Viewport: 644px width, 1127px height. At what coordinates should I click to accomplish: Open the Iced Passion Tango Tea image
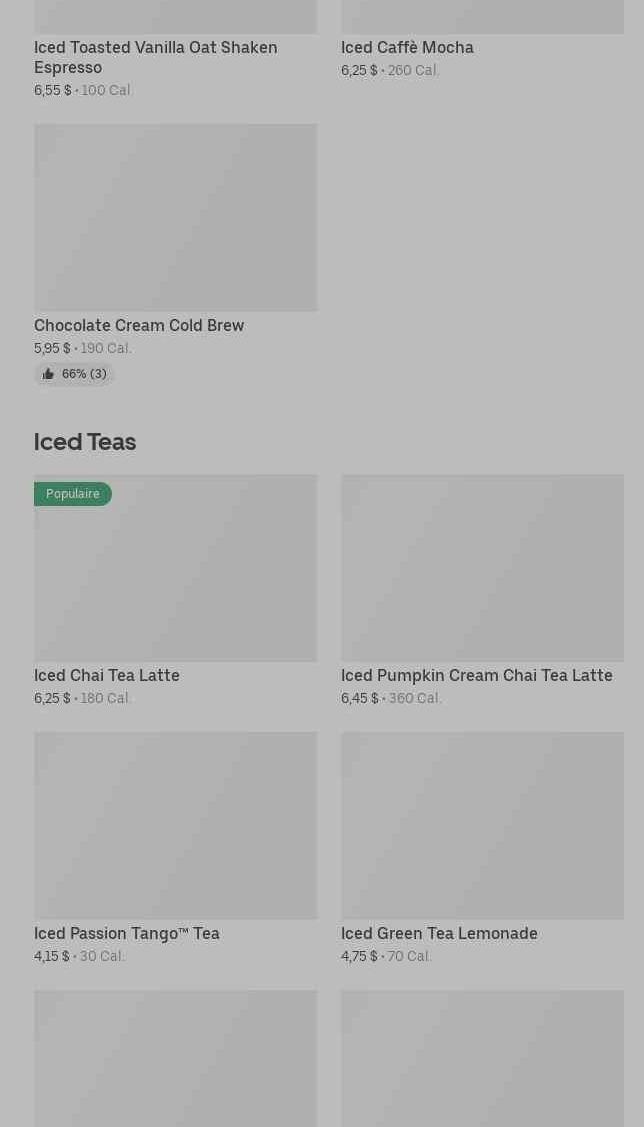click(x=175, y=825)
